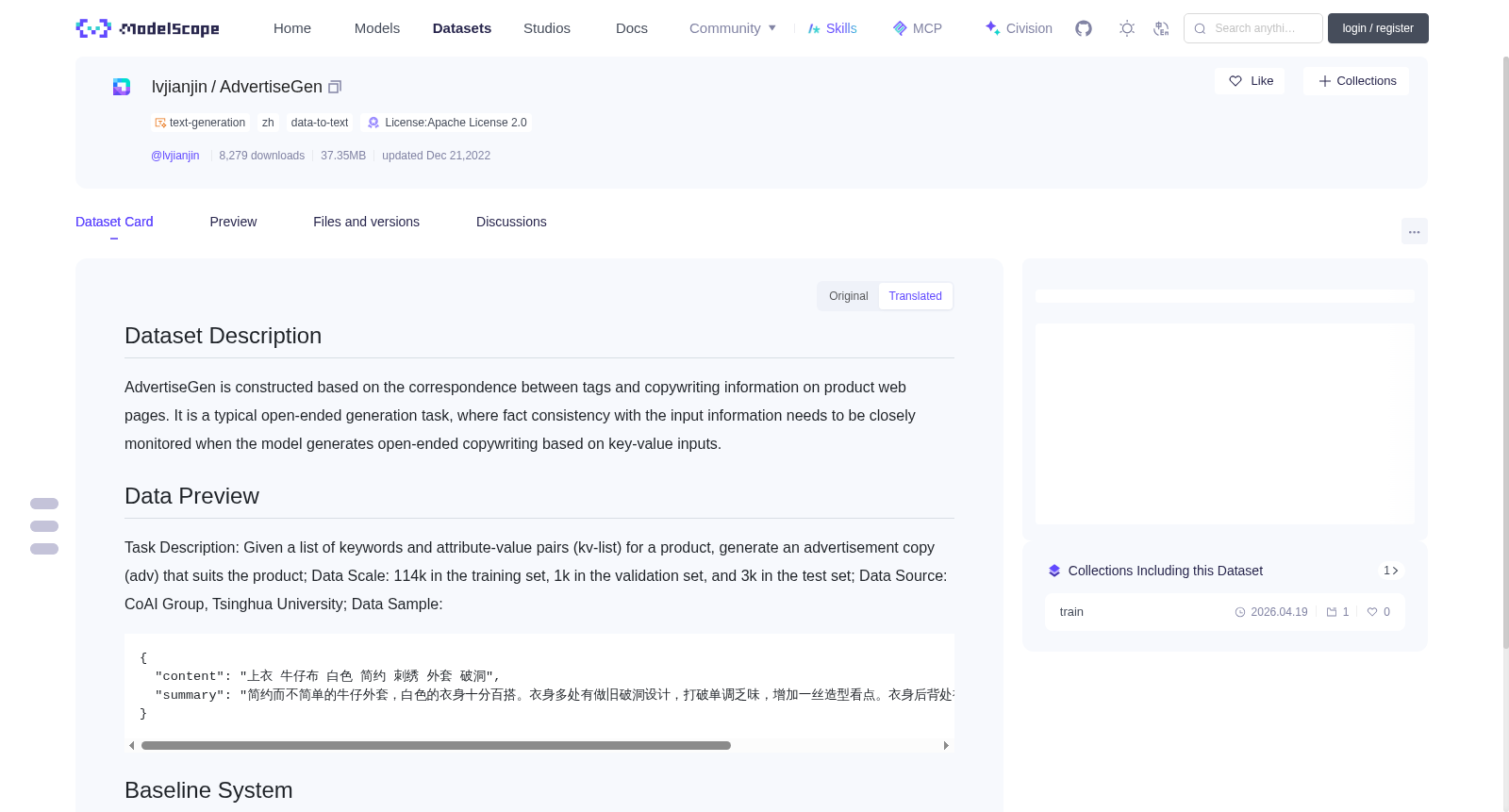Click the left arrow of code scrollbar
The height and width of the screenshot is (812, 1509).
pos(131,745)
